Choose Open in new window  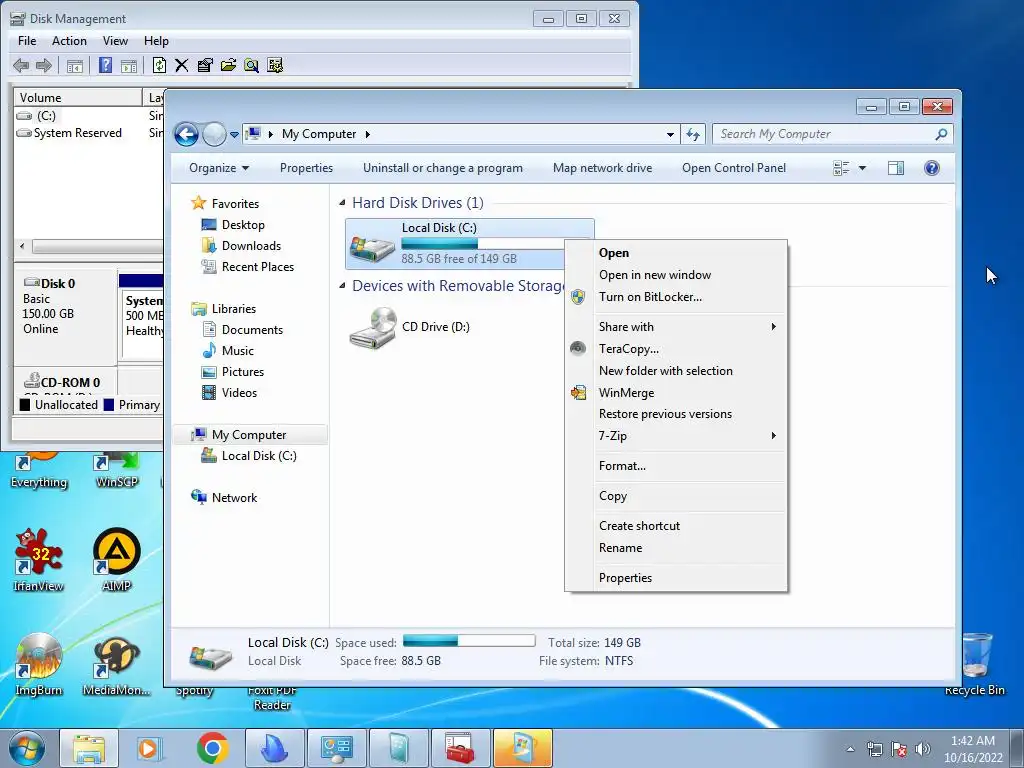[x=677, y=275]
